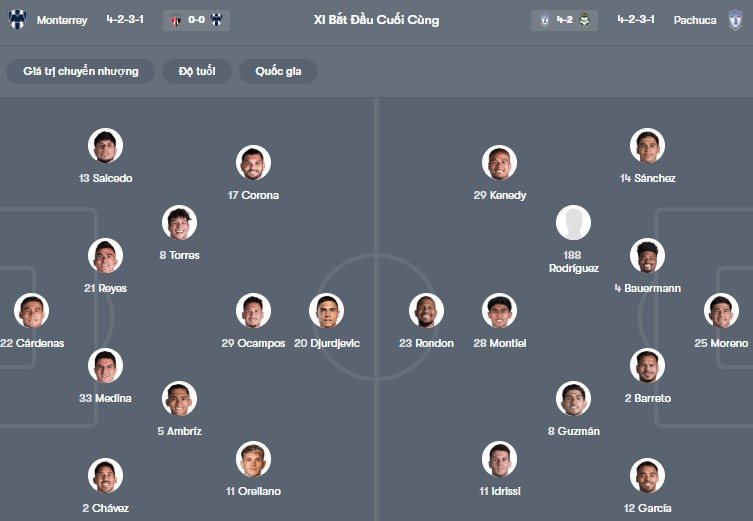Click Salcedo's player photo

(x=105, y=146)
